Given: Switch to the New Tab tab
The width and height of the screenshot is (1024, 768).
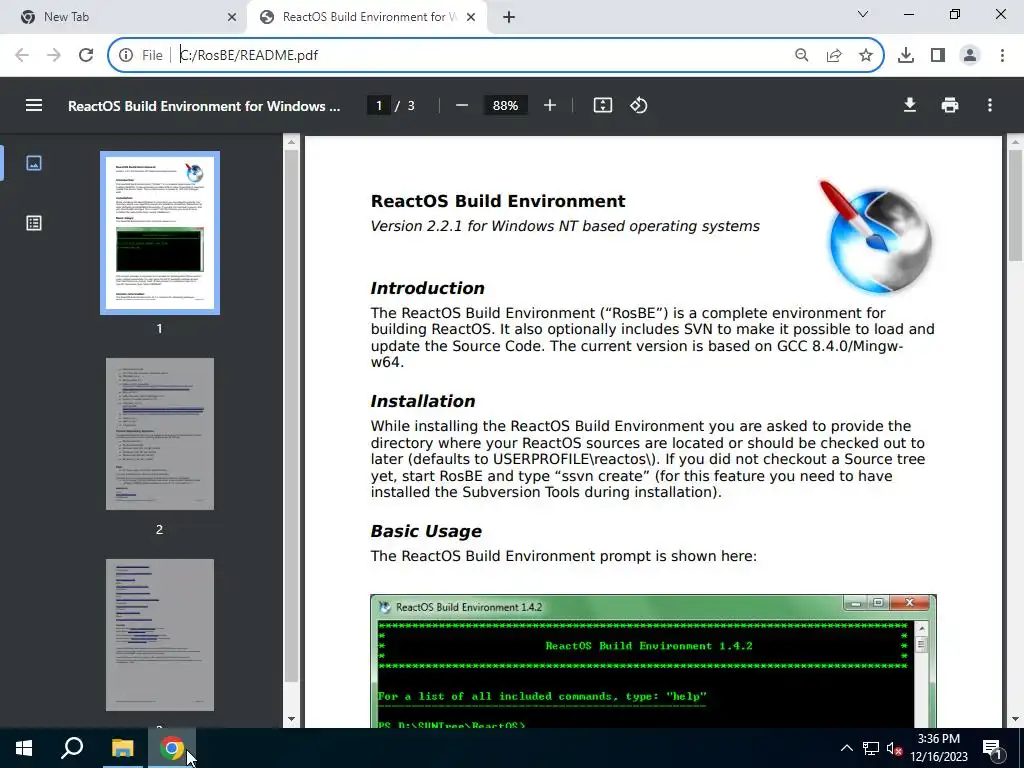Looking at the screenshot, I should [x=124, y=17].
